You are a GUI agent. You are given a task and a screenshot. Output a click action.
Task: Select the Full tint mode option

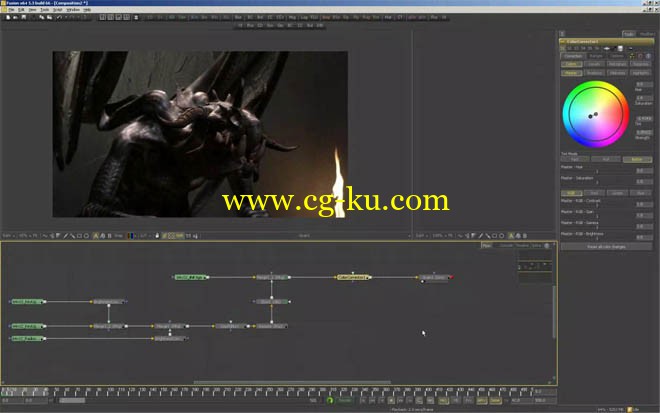click(x=606, y=159)
